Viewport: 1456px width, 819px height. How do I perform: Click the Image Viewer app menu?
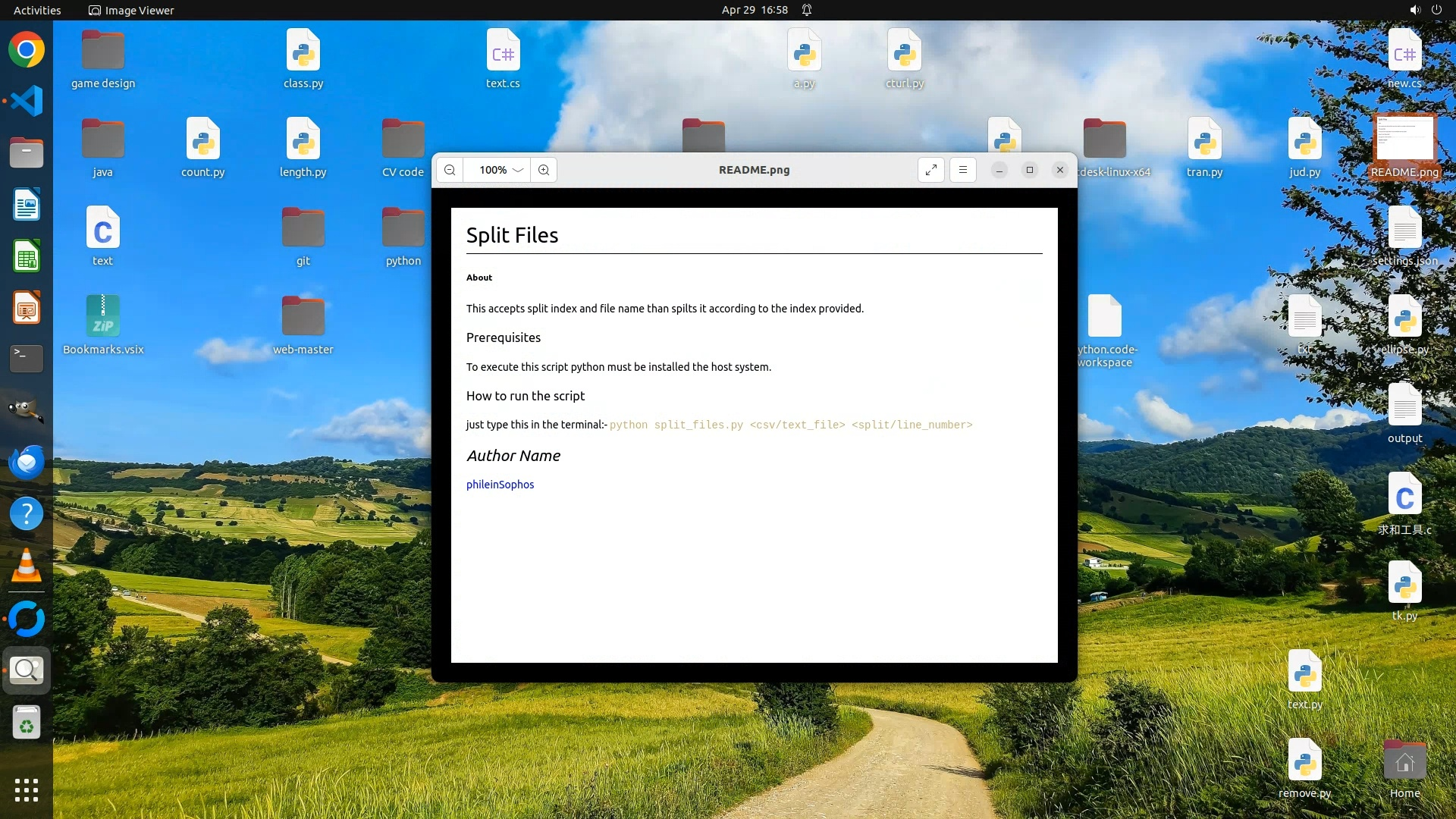131,10
